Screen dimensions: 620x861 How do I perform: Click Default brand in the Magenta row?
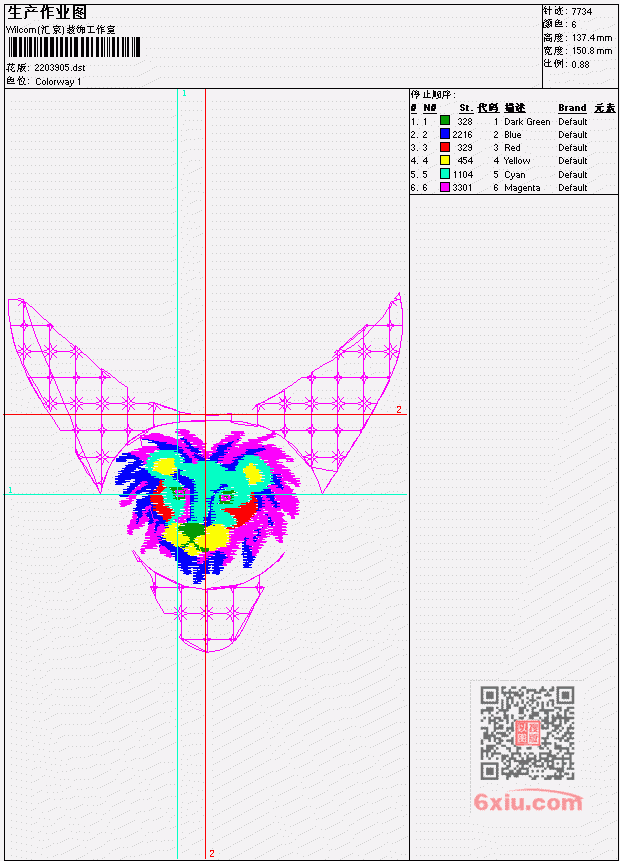point(573,188)
